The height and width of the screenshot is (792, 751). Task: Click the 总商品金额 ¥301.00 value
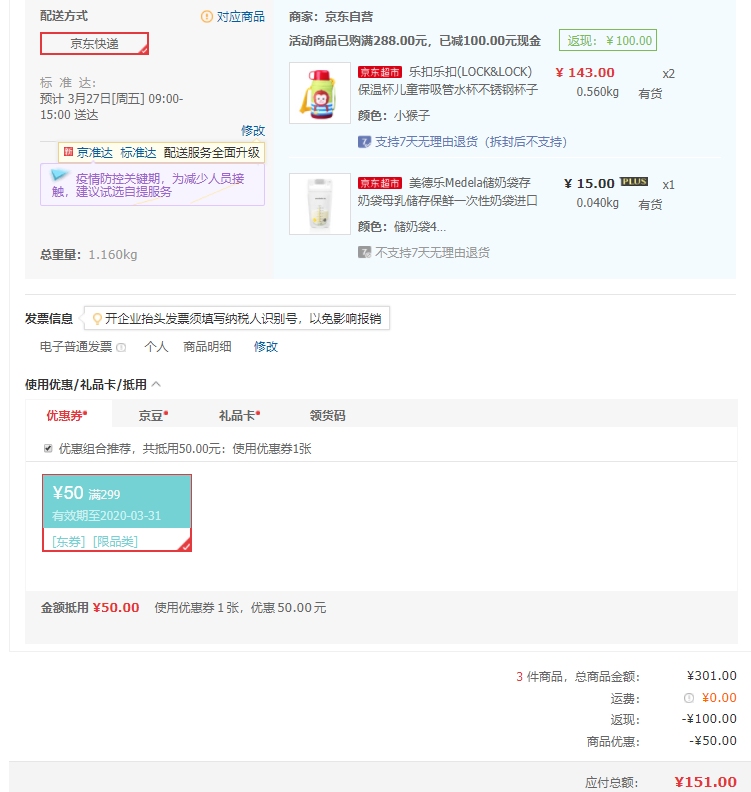click(x=712, y=676)
